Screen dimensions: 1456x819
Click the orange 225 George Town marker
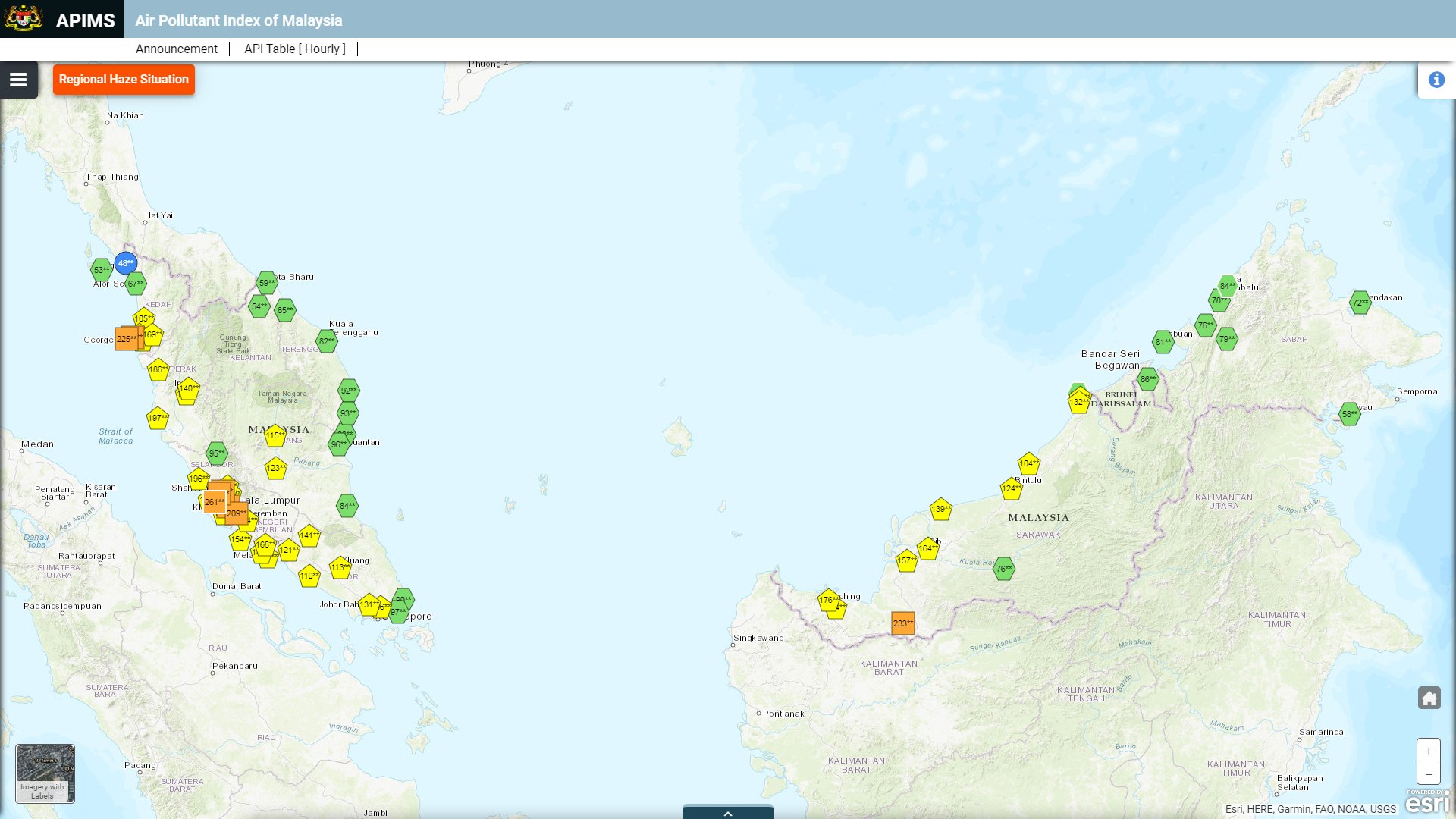pos(127,339)
